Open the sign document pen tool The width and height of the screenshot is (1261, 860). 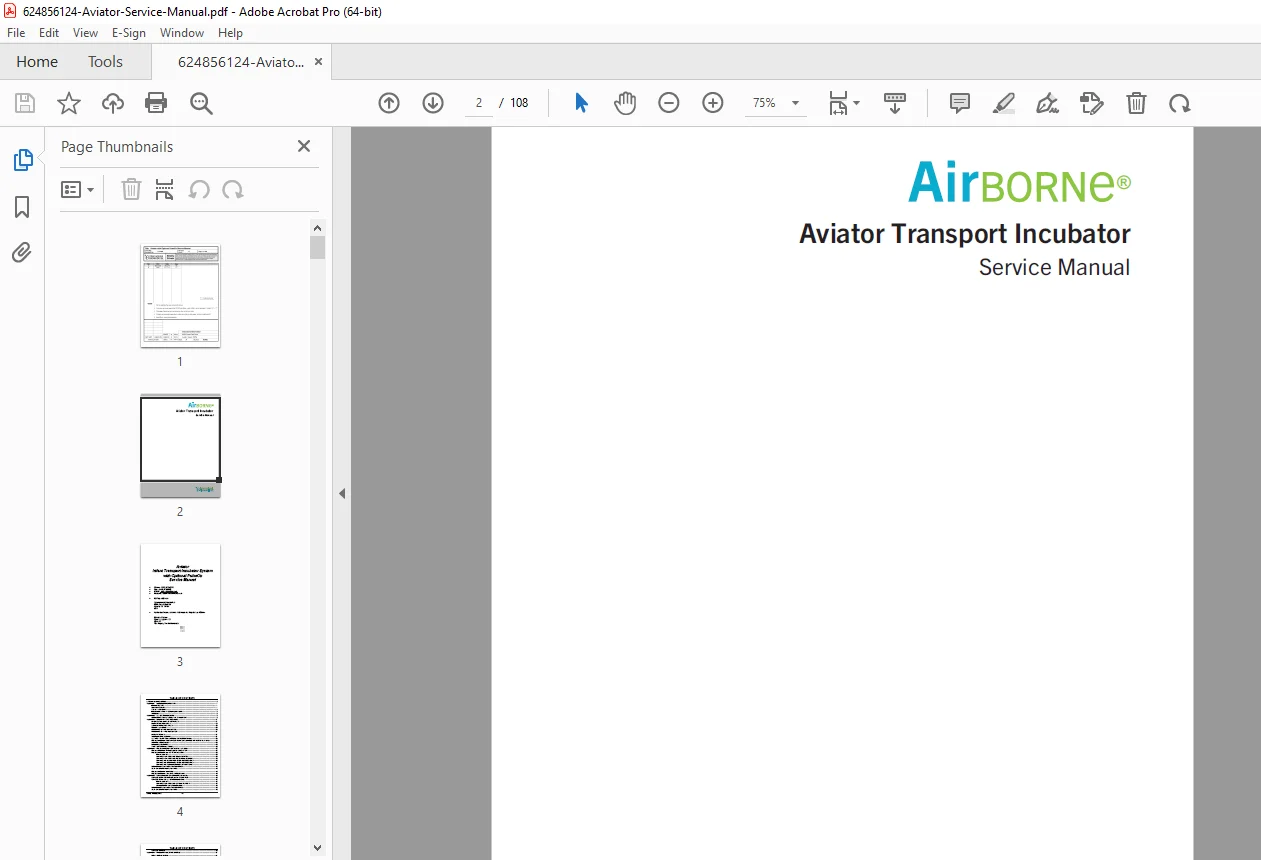[x=1048, y=103]
